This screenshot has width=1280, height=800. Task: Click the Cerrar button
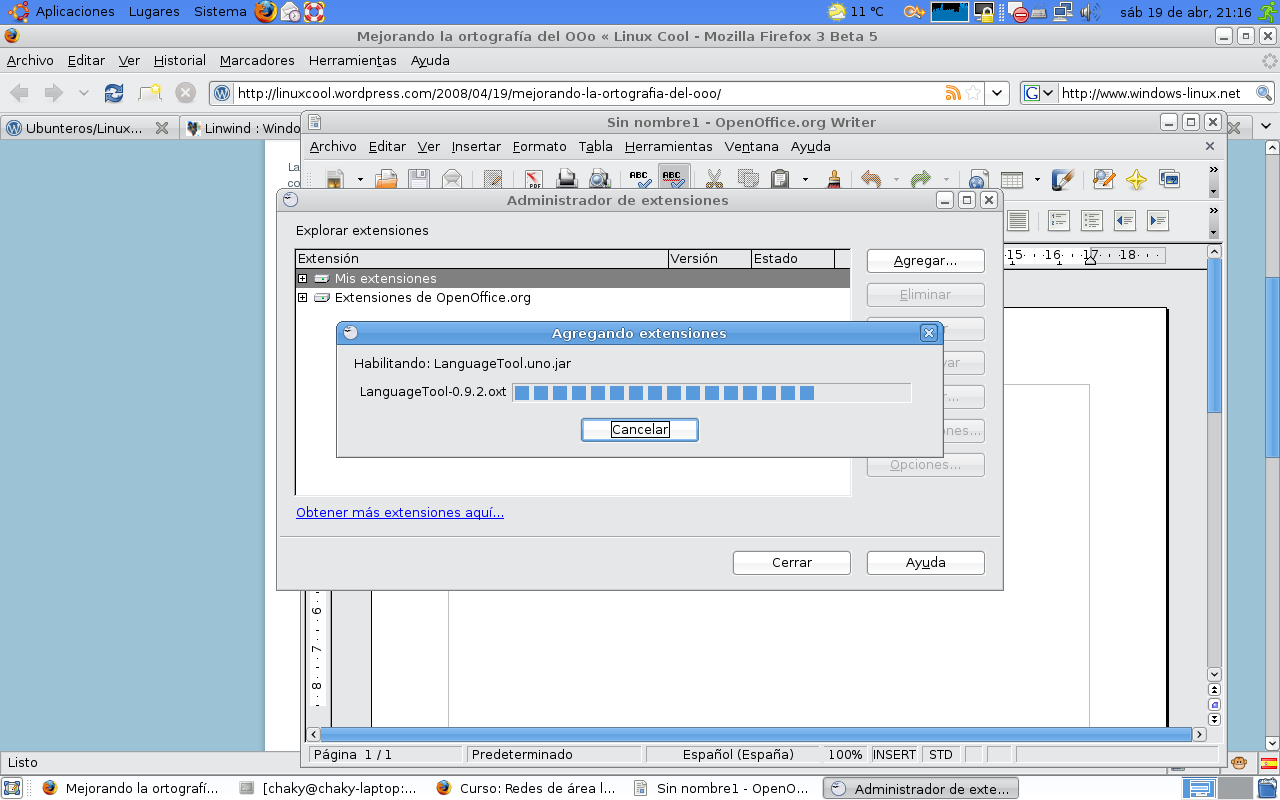coord(791,563)
